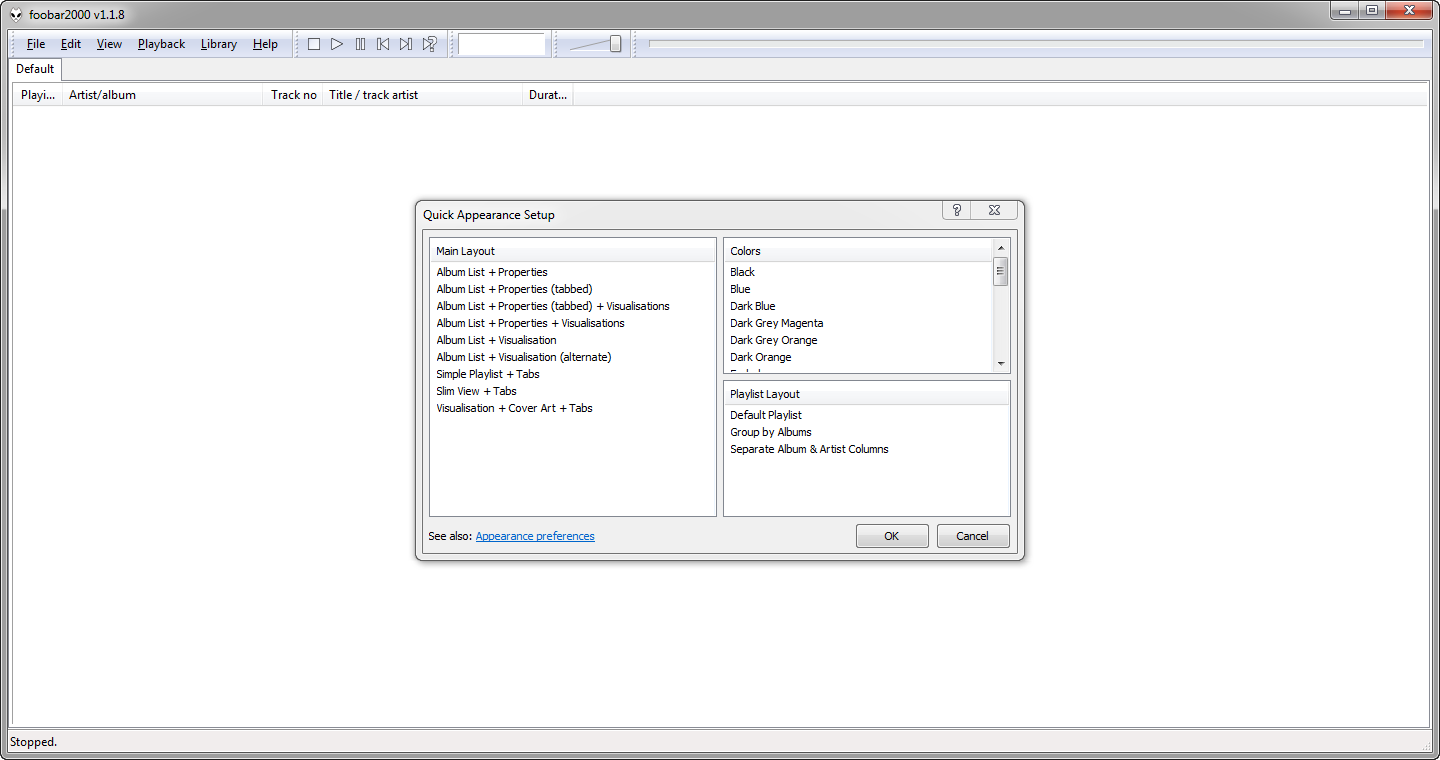
Task: Open the Appearance preferences link
Action: (x=535, y=536)
